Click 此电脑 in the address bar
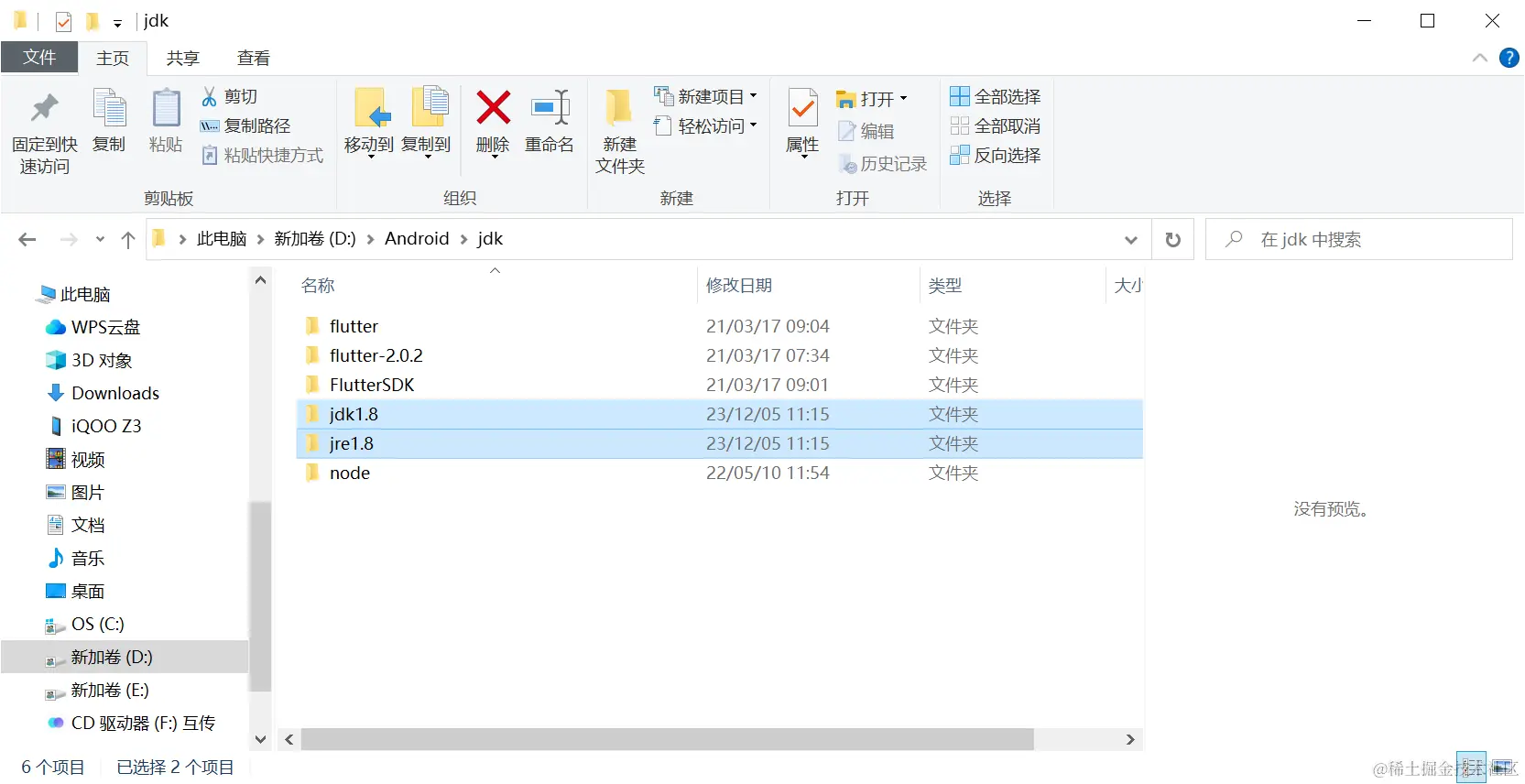Image resolution: width=1525 pixels, height=784 pixels. click(x=222, y=239)
